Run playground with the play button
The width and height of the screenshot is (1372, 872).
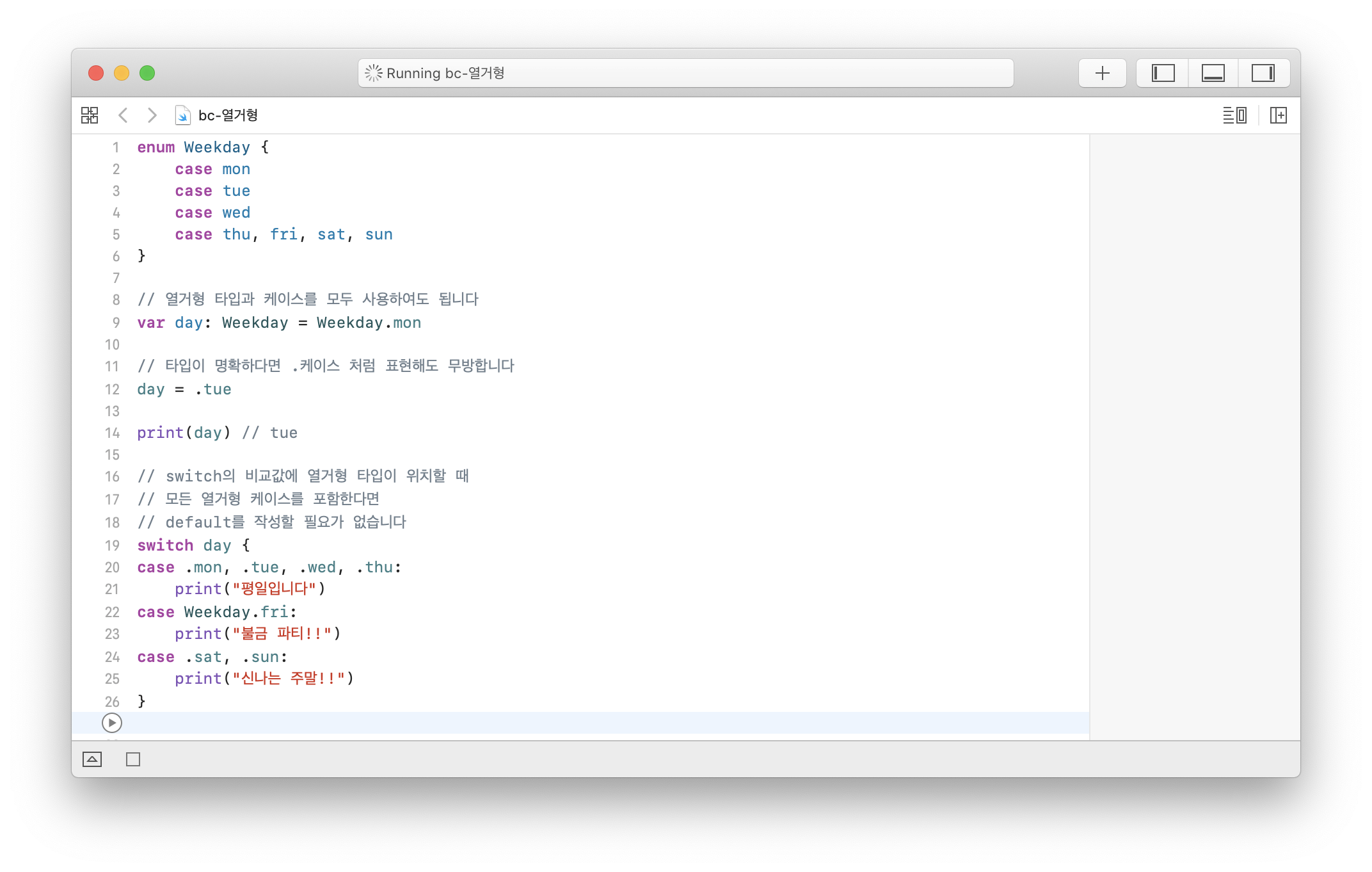click(112, 723)
